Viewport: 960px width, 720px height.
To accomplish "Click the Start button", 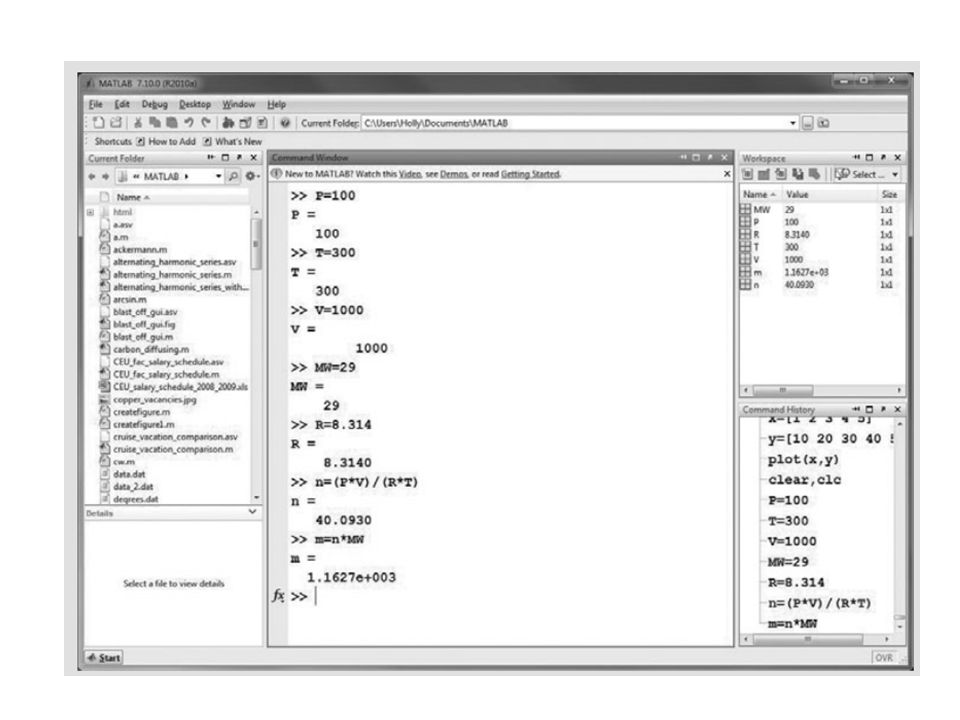I will click(104, 658).
